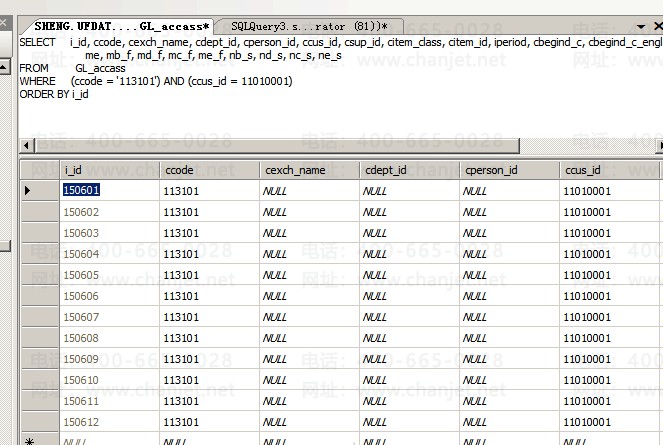Select the i_id cell 150608

tap(110, 338)
